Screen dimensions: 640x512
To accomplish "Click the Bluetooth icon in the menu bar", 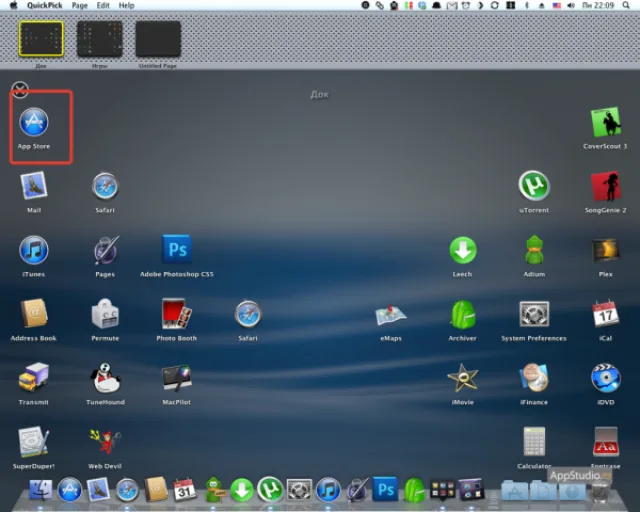I will point(527,5).
